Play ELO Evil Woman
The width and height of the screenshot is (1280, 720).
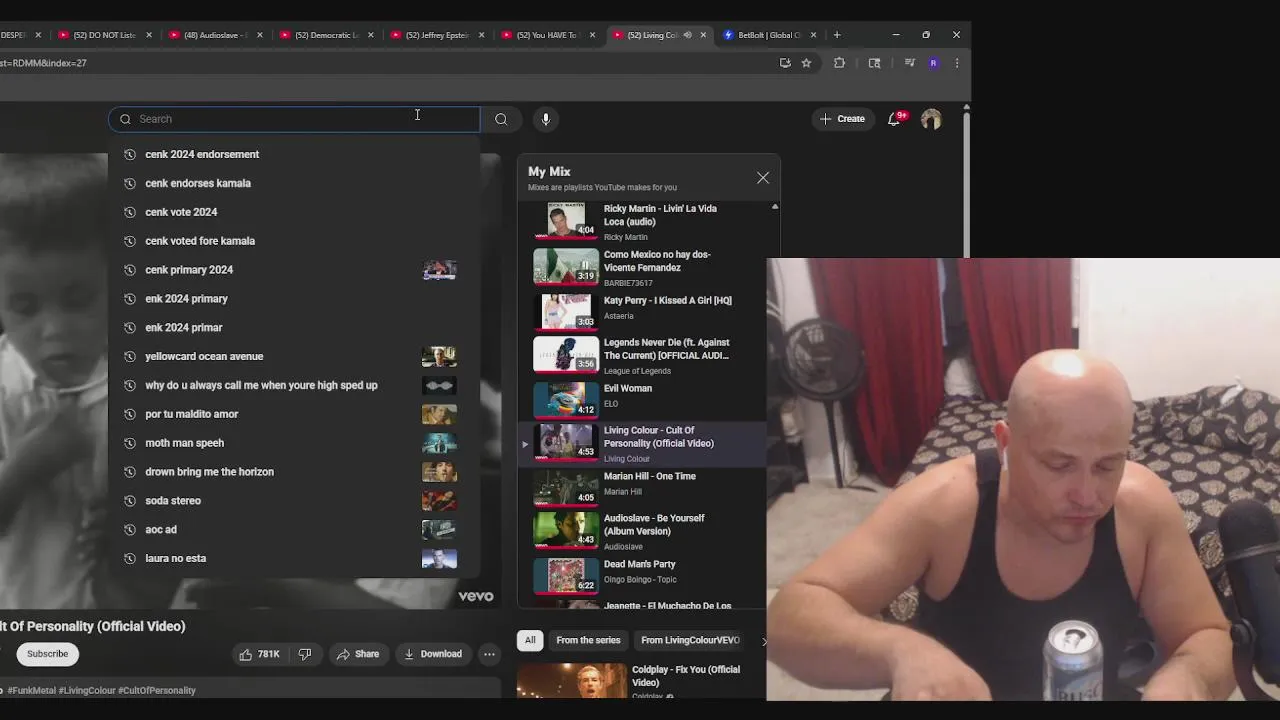tap(642, 399)
